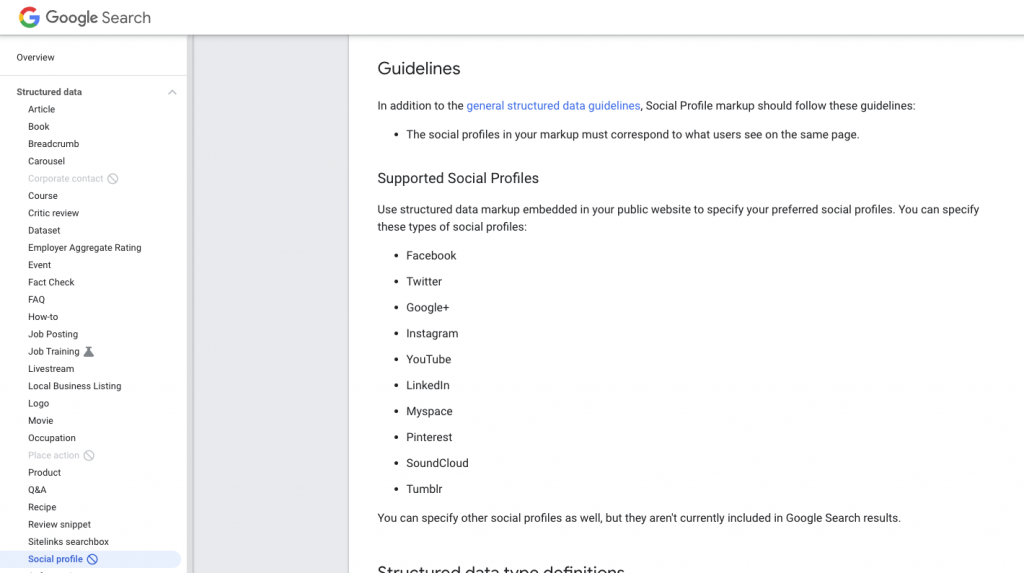Navigate to the Fact Check page
The image size is (1024, 573).
point(51,283)
